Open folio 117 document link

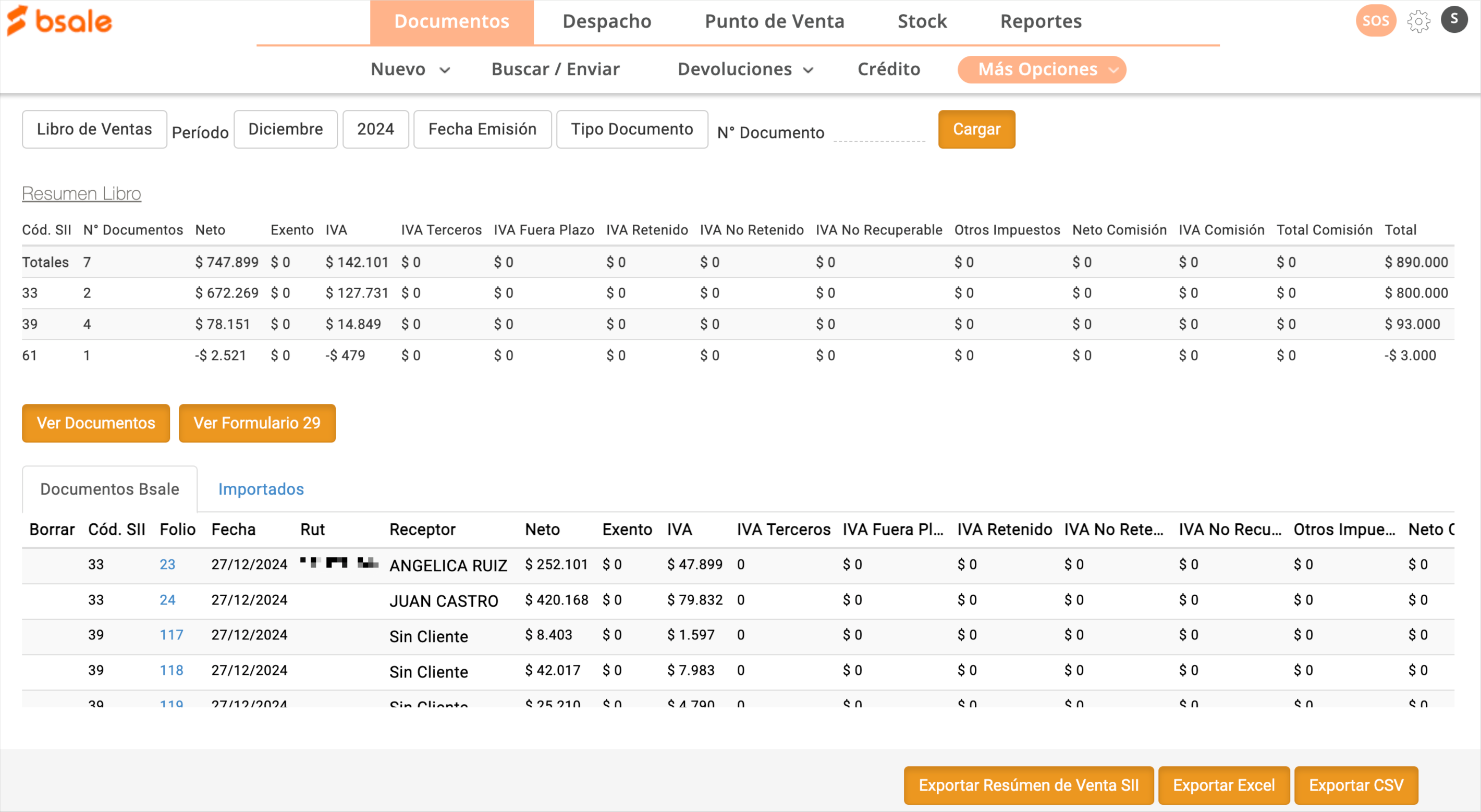coord(171,635)
